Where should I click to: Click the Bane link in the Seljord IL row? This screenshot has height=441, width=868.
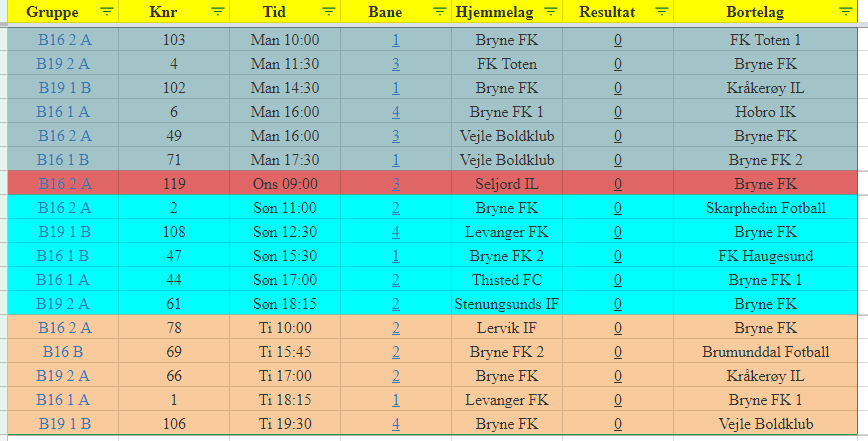coord(396,184)
